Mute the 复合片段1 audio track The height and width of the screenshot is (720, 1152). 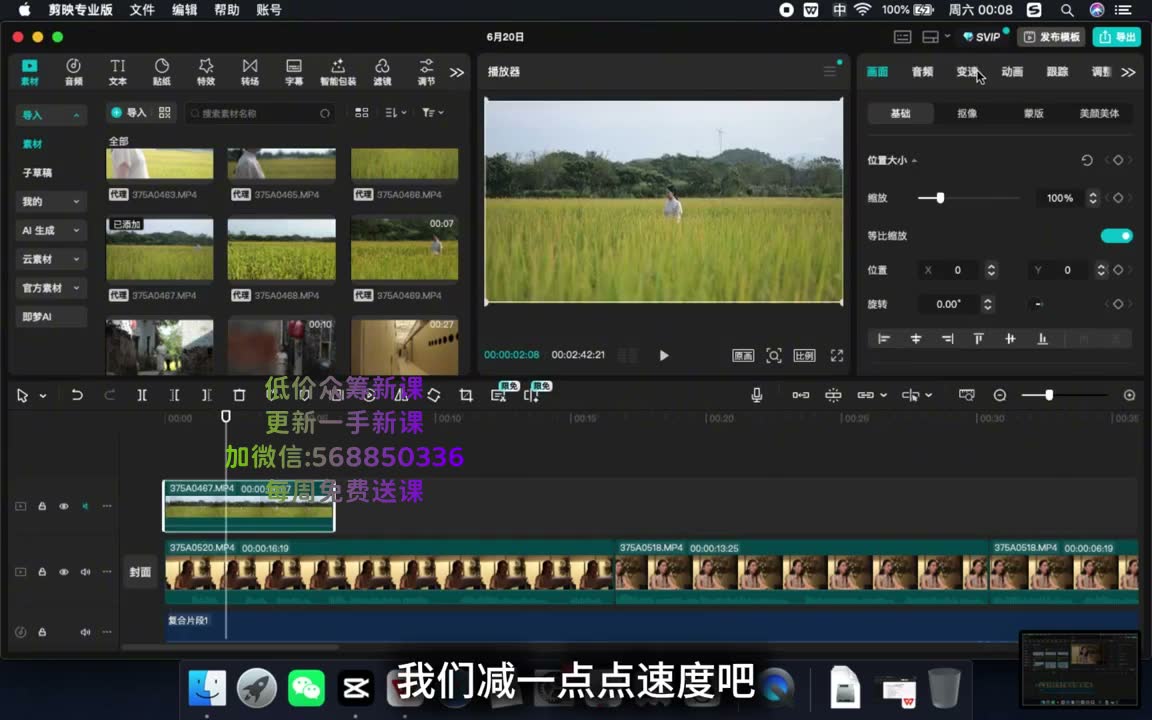[x=85, y=632]
